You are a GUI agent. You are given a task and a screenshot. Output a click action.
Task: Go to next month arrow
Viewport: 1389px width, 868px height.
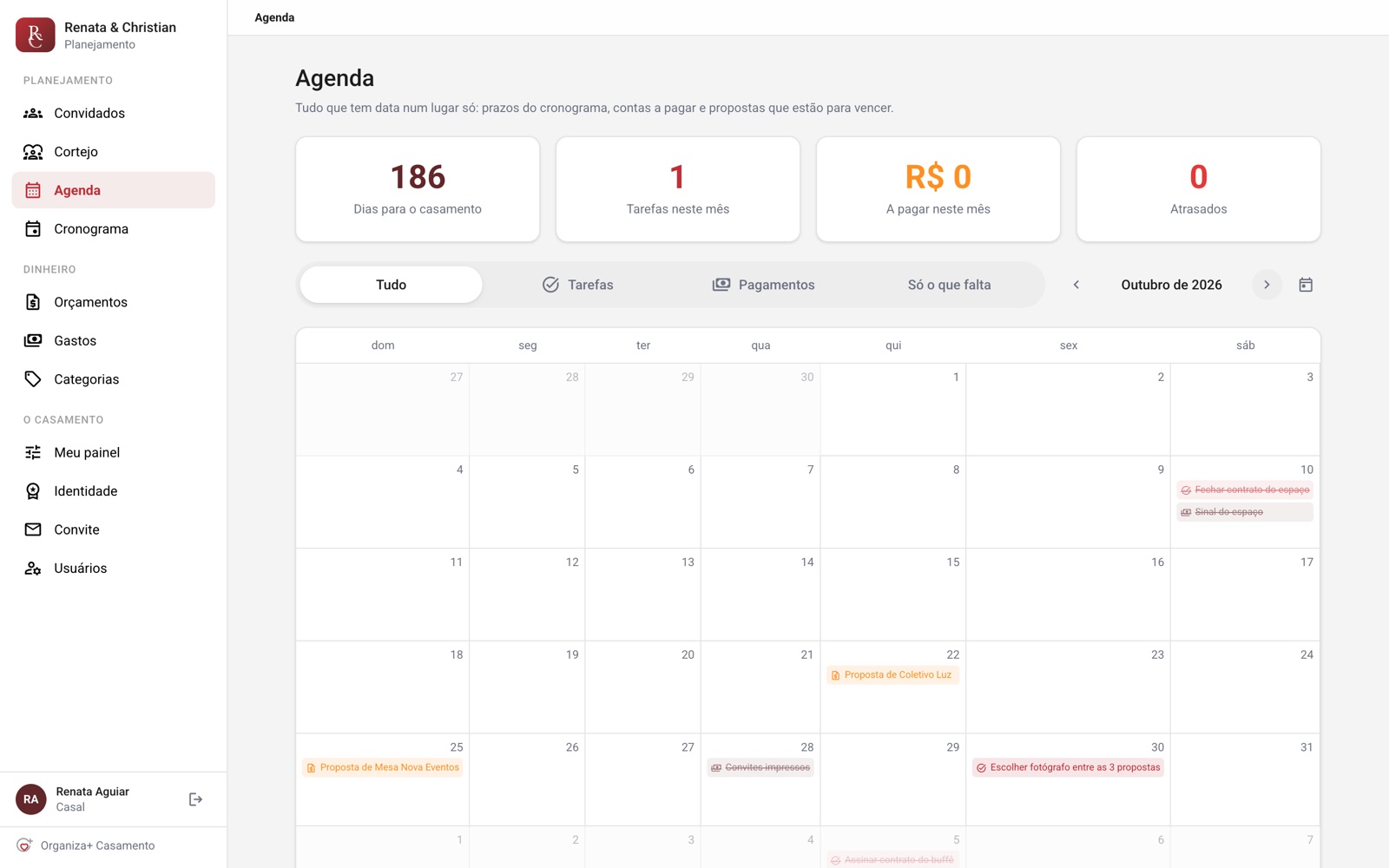(1267, 285)
